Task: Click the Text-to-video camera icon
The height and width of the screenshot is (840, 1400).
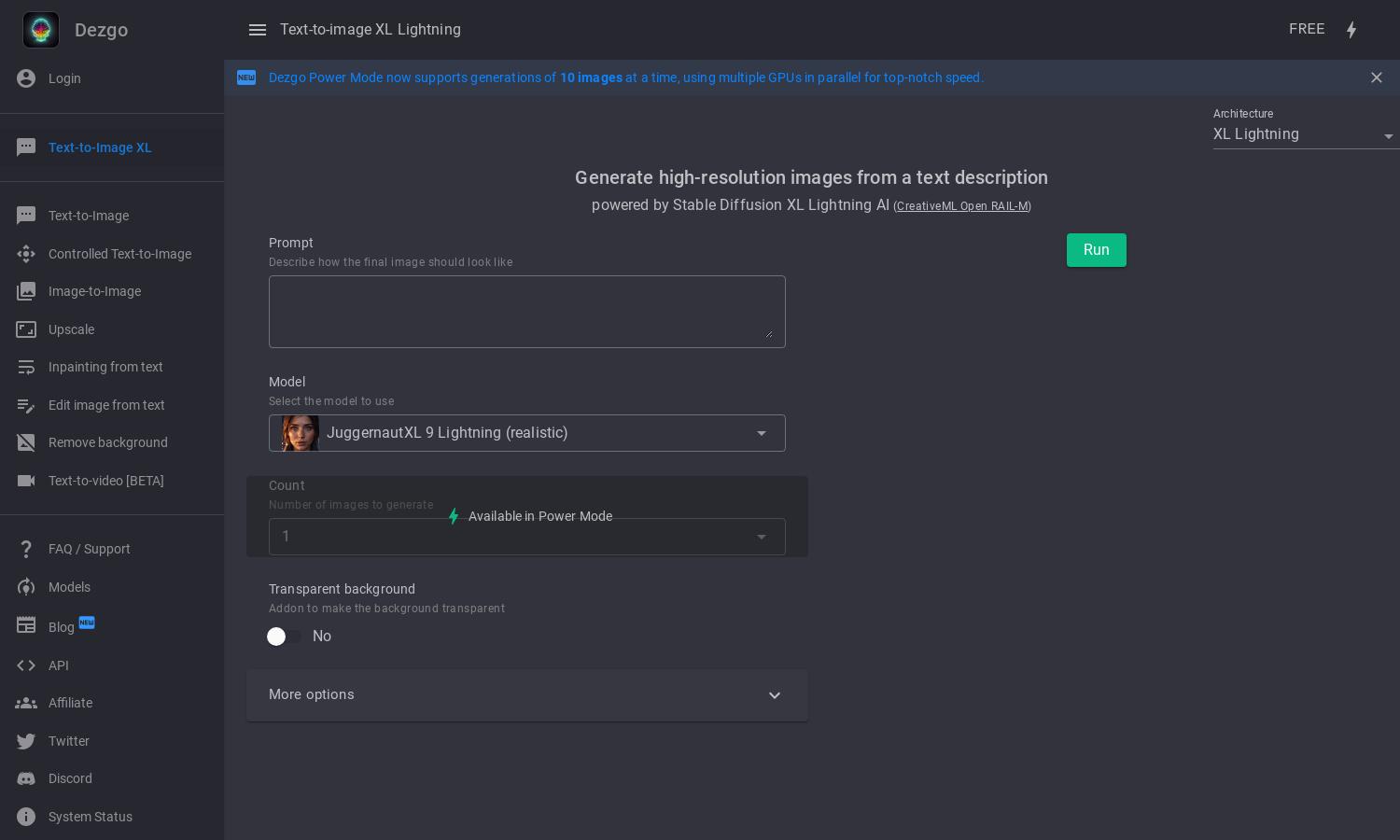Action: pyautogui.click(x=26, y=481)
